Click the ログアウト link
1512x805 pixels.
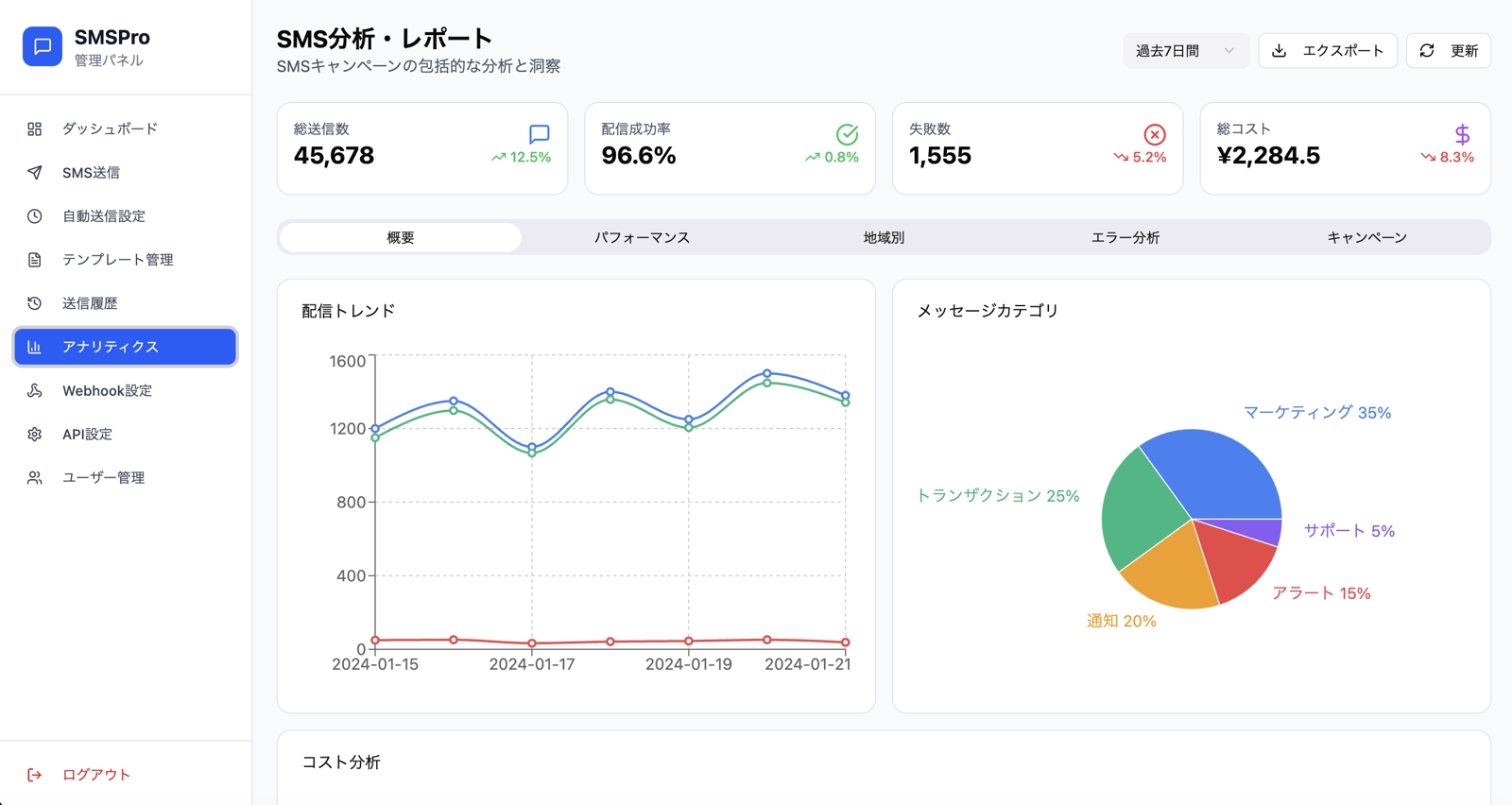click(95, 775)
